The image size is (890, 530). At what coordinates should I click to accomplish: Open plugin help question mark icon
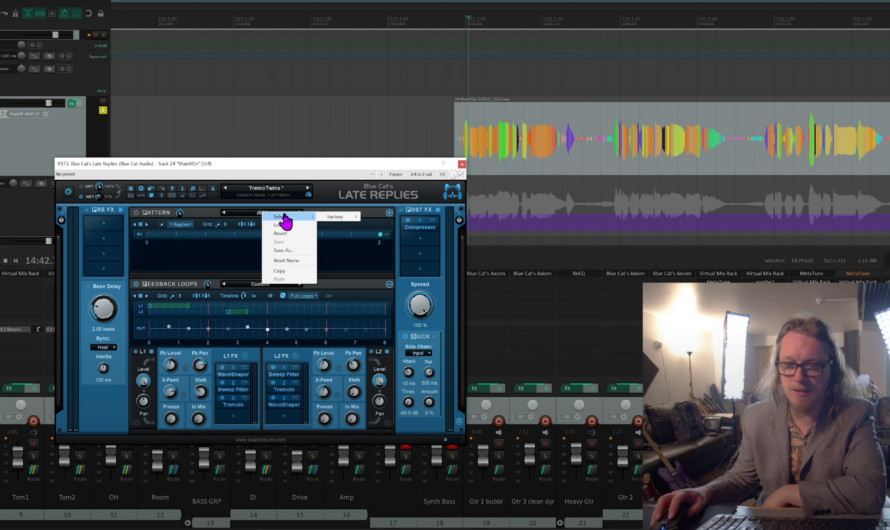(x=172, y=188)
